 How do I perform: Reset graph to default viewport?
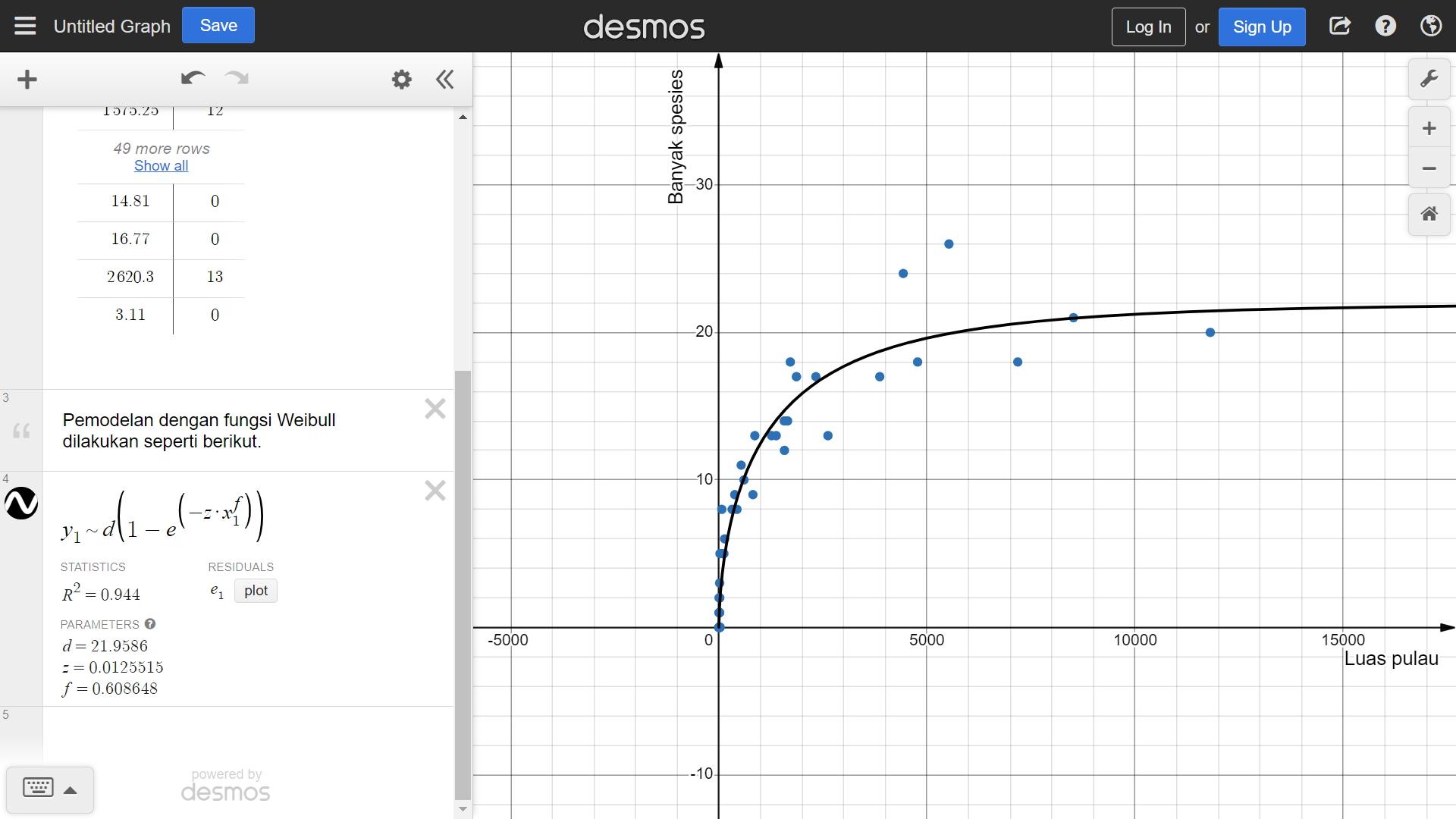point(1429,215)
